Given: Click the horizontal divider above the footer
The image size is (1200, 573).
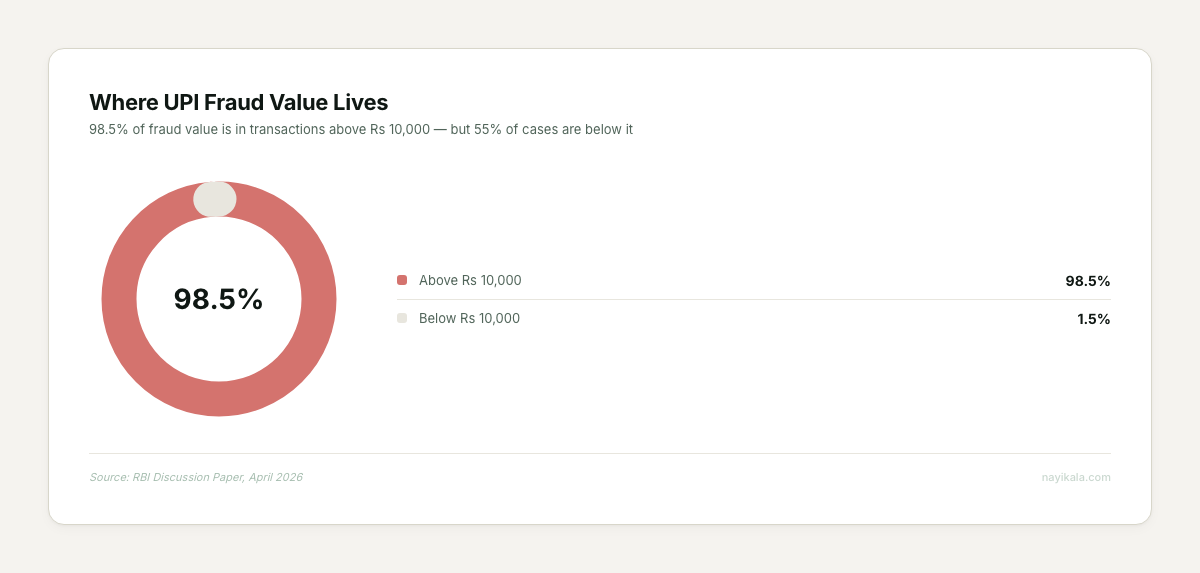Looking at the screenshot, I should [600, 453].
